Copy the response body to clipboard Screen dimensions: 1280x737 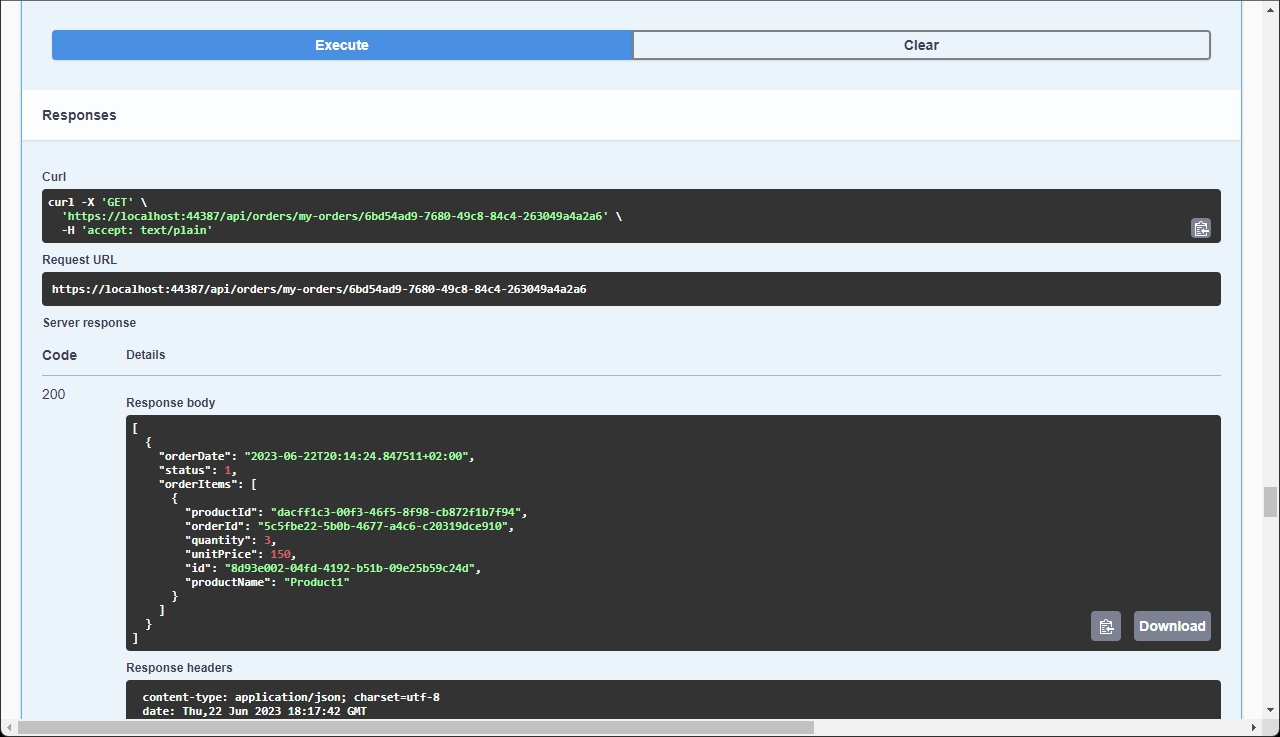(x=1106, y=626)
